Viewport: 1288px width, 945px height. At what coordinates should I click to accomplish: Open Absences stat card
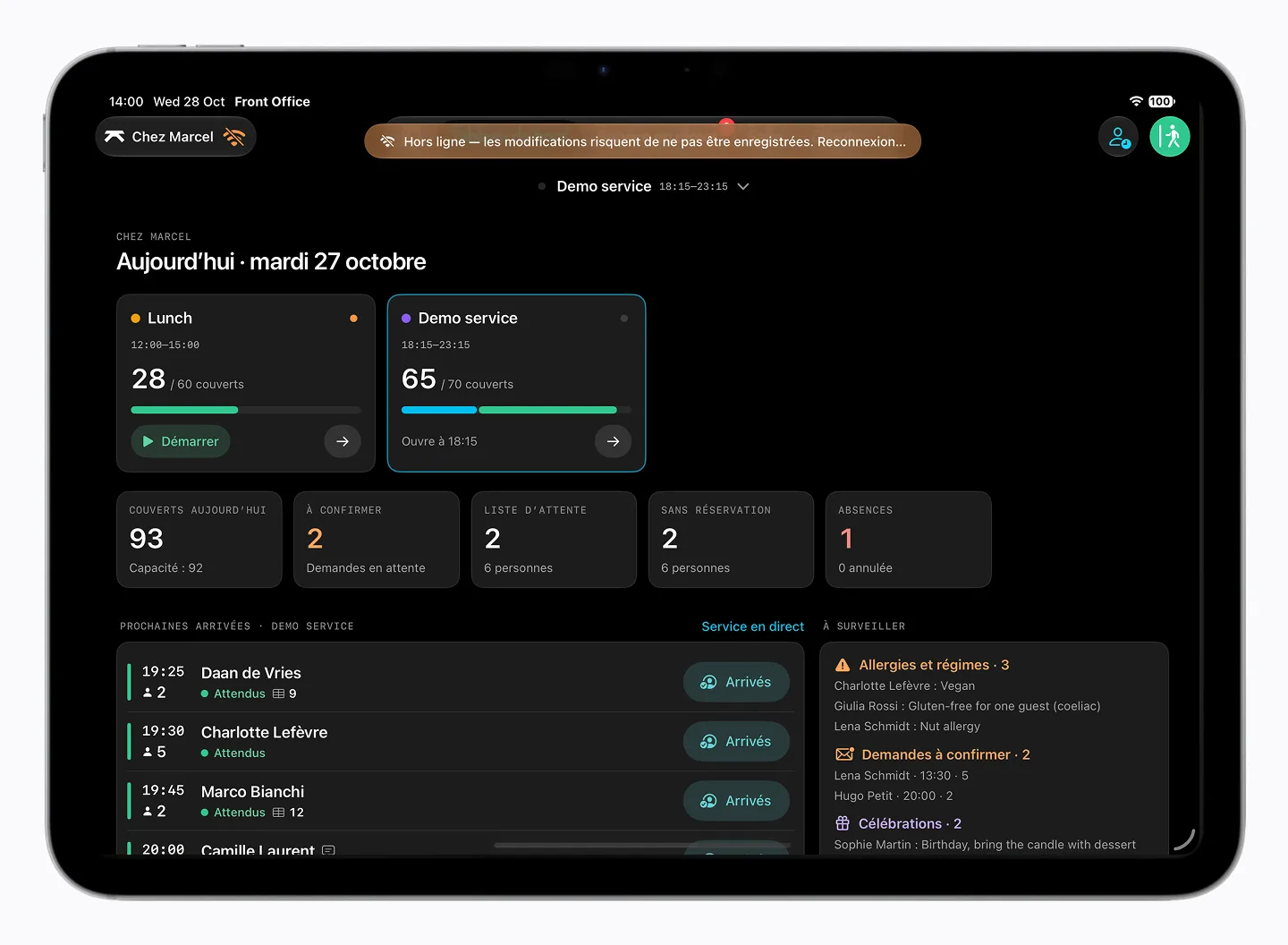(908, 540)
